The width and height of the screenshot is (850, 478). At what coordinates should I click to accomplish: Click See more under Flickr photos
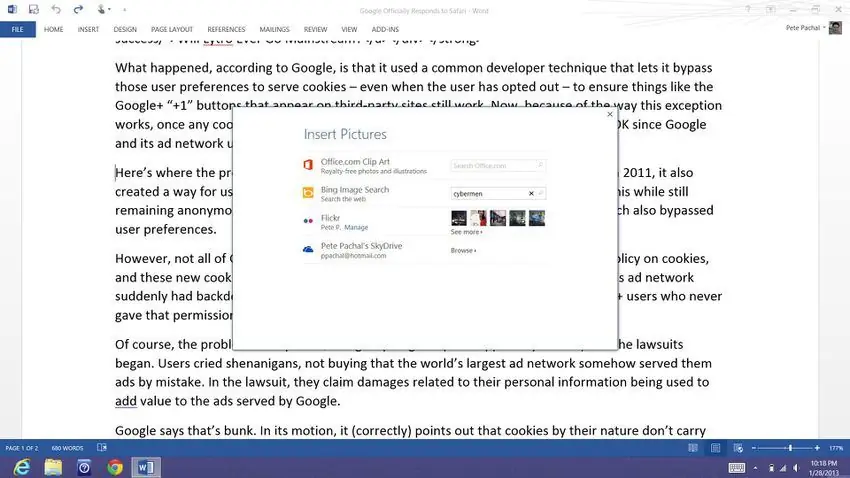(x=466, y=232)
